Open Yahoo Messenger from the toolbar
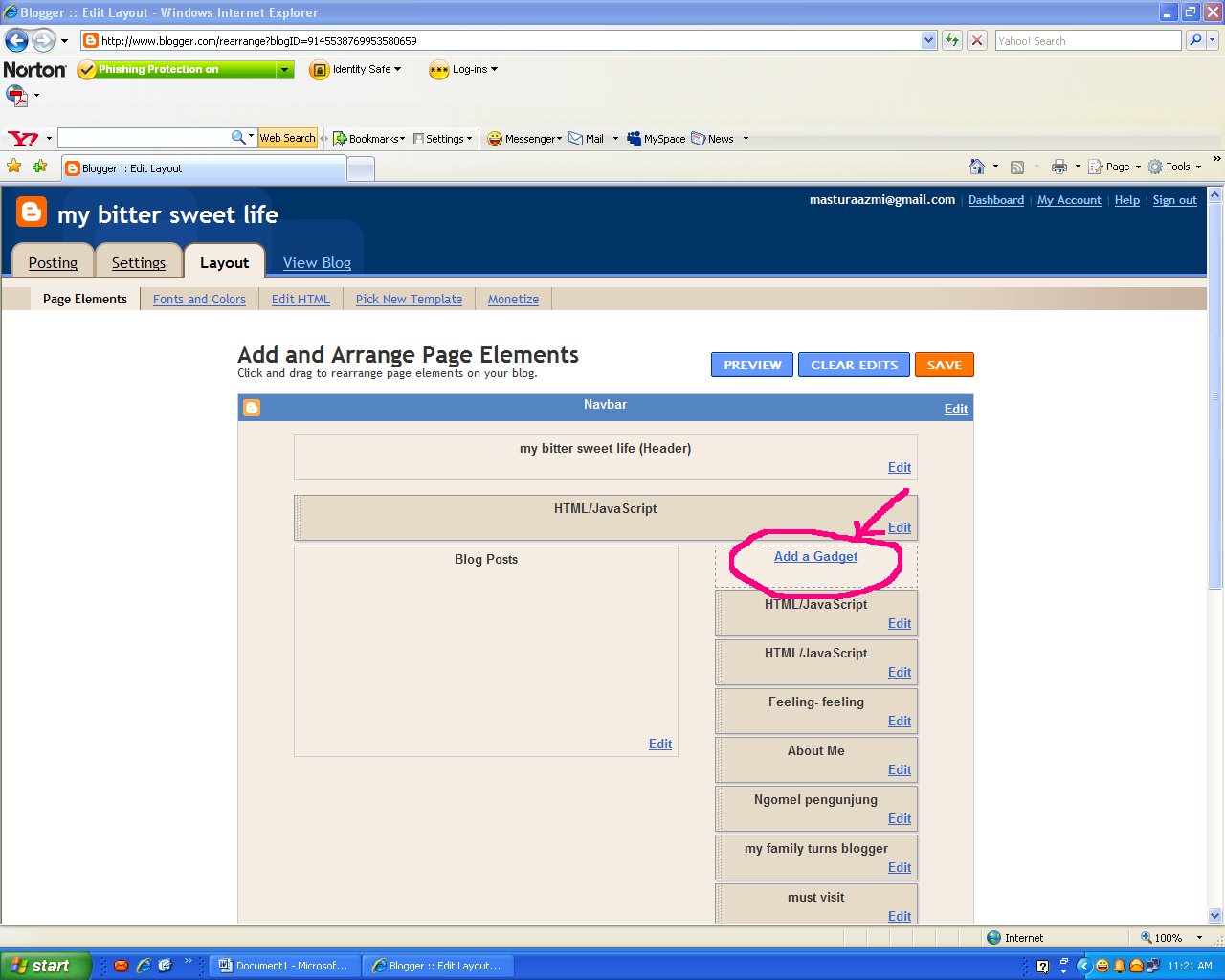Image resolution: width=1225 pixels, height=980 pixels. click(523, 139)
